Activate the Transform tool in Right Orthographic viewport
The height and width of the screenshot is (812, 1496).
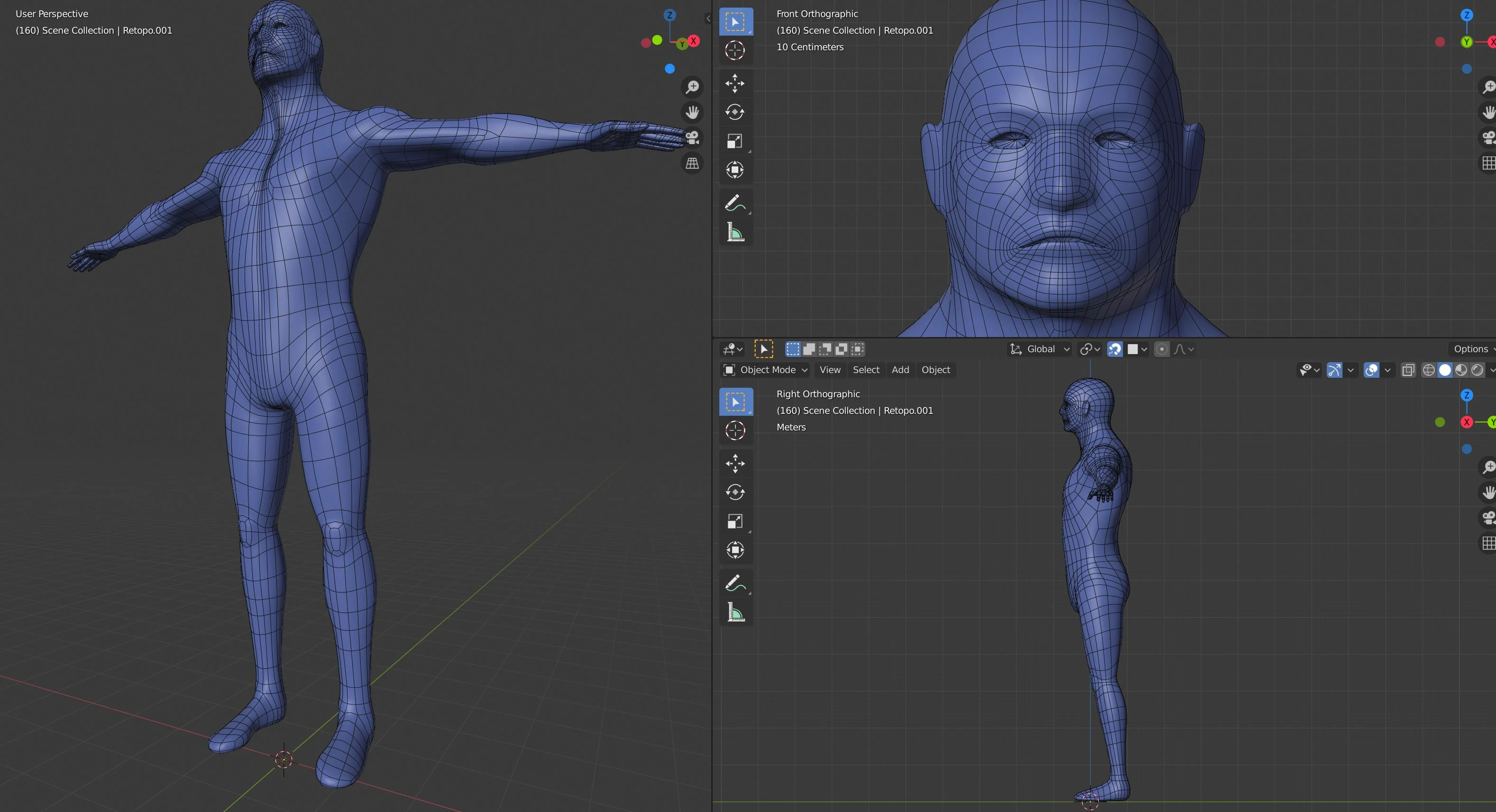pos(735,550)
